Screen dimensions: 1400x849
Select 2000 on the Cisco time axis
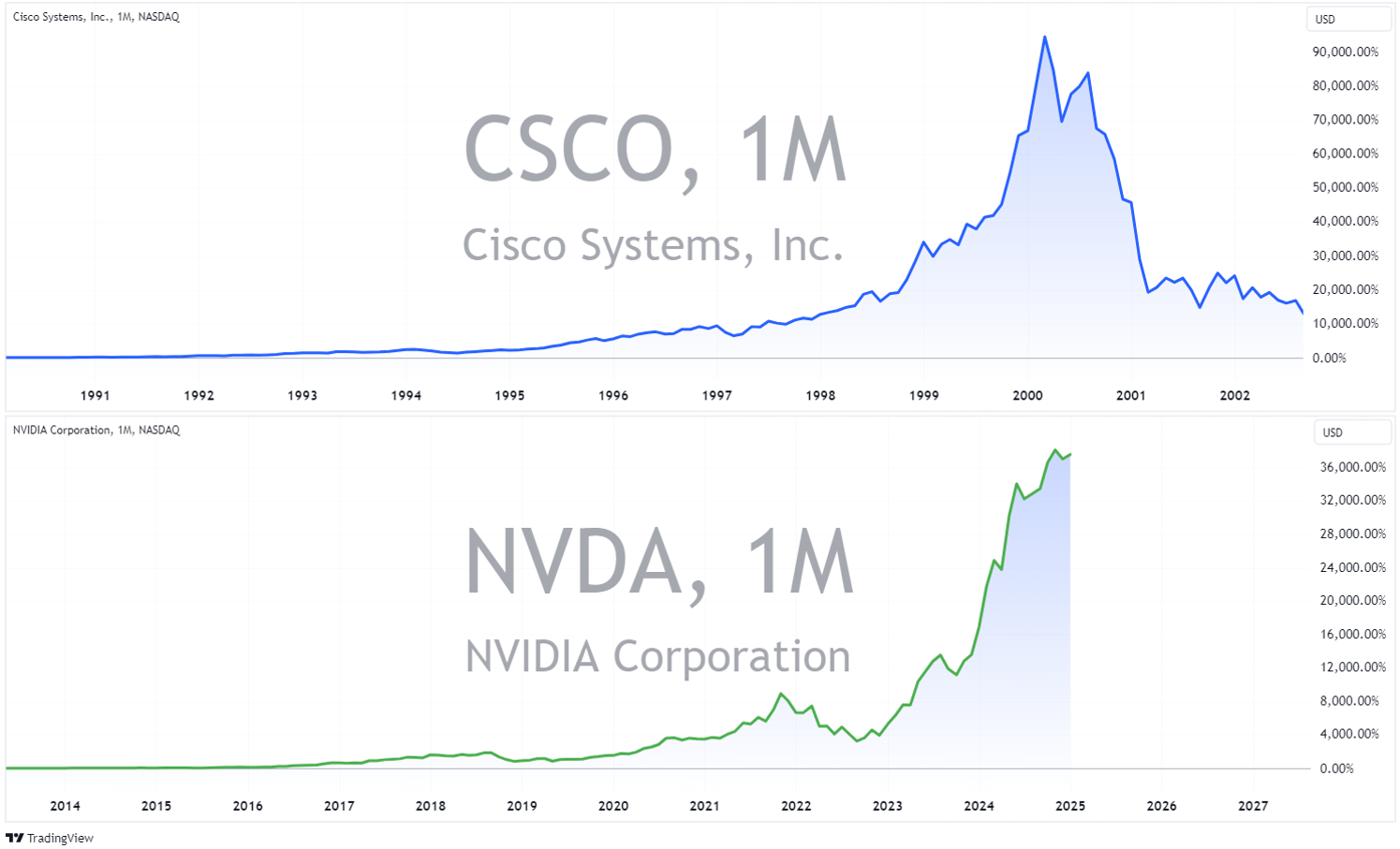[1027, 395]
